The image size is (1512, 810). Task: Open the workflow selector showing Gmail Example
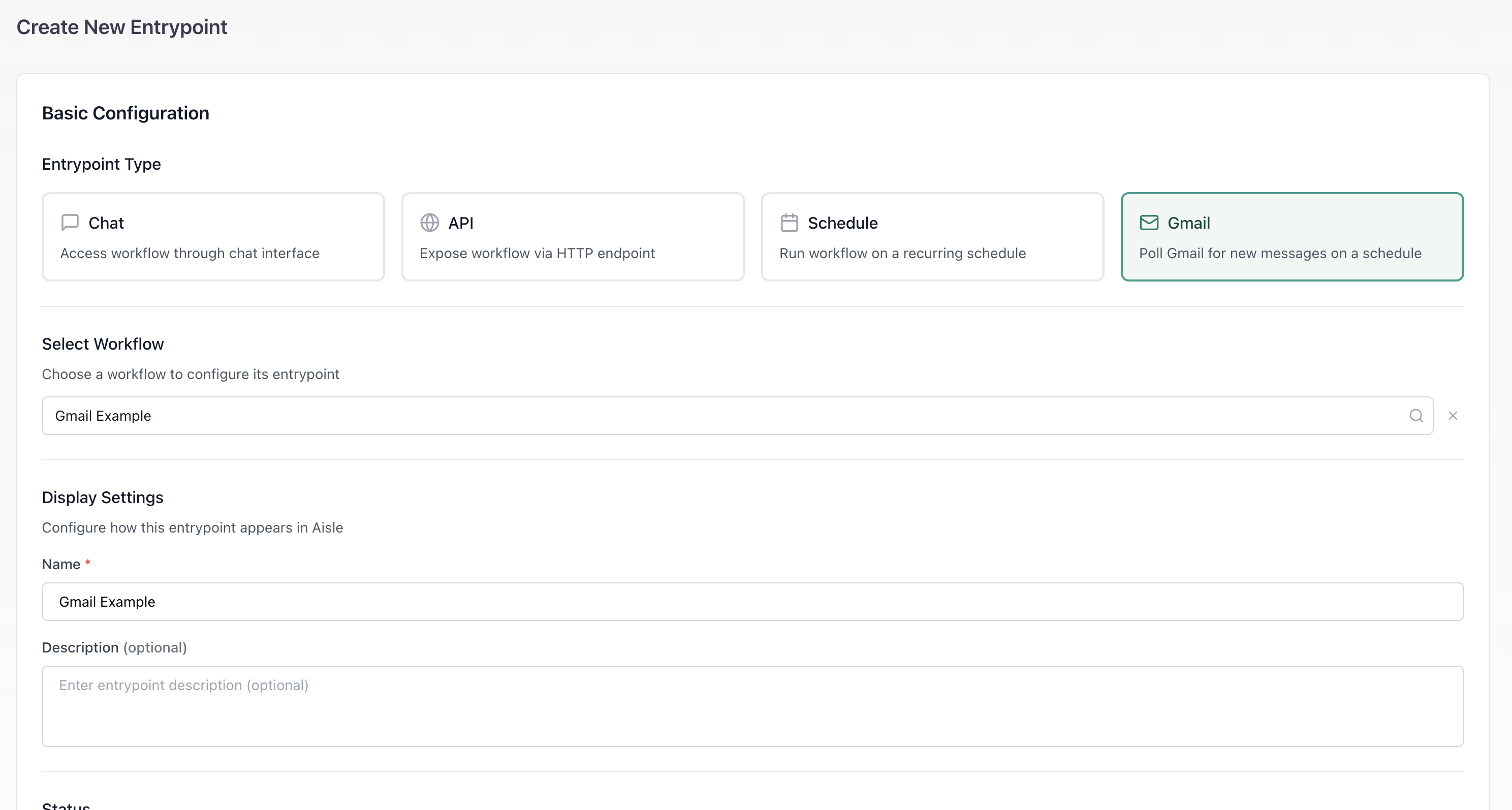tap(704, 416)
